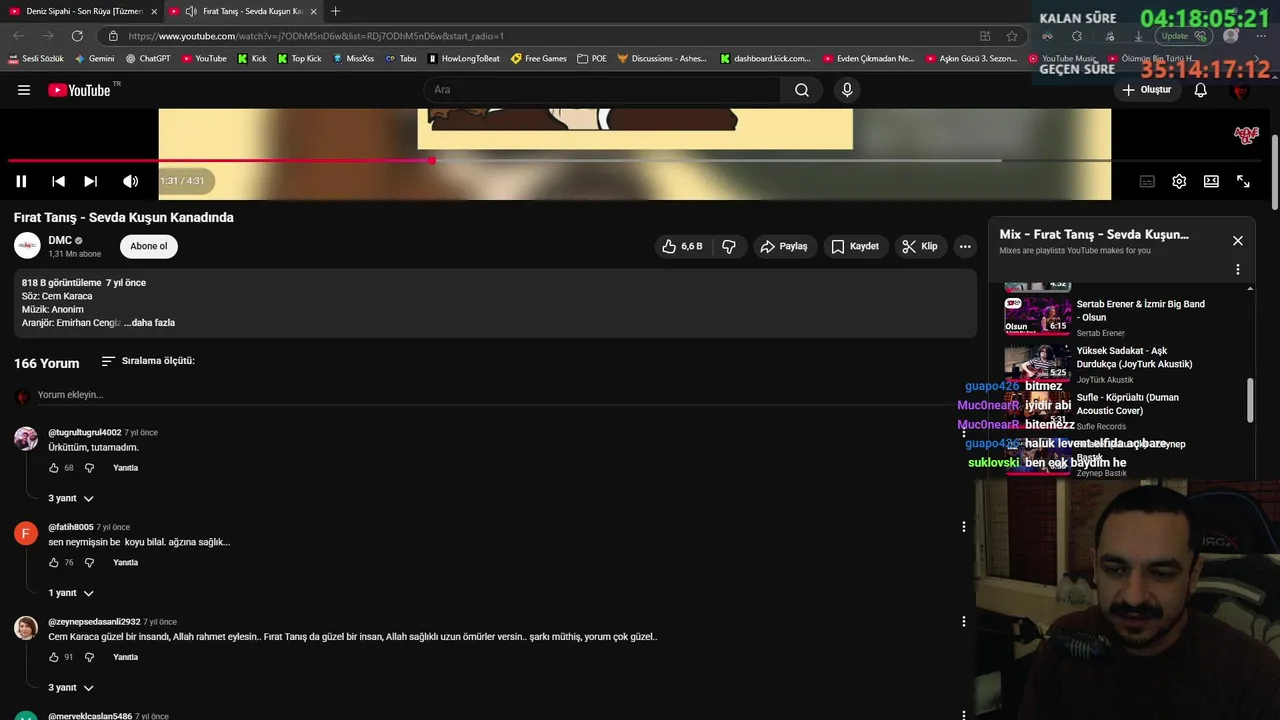This screenshot has width=1280, height=720.
Task: Expand 3 yanıt under tugrultugrul4002's comment
Action: pos(71,498)
